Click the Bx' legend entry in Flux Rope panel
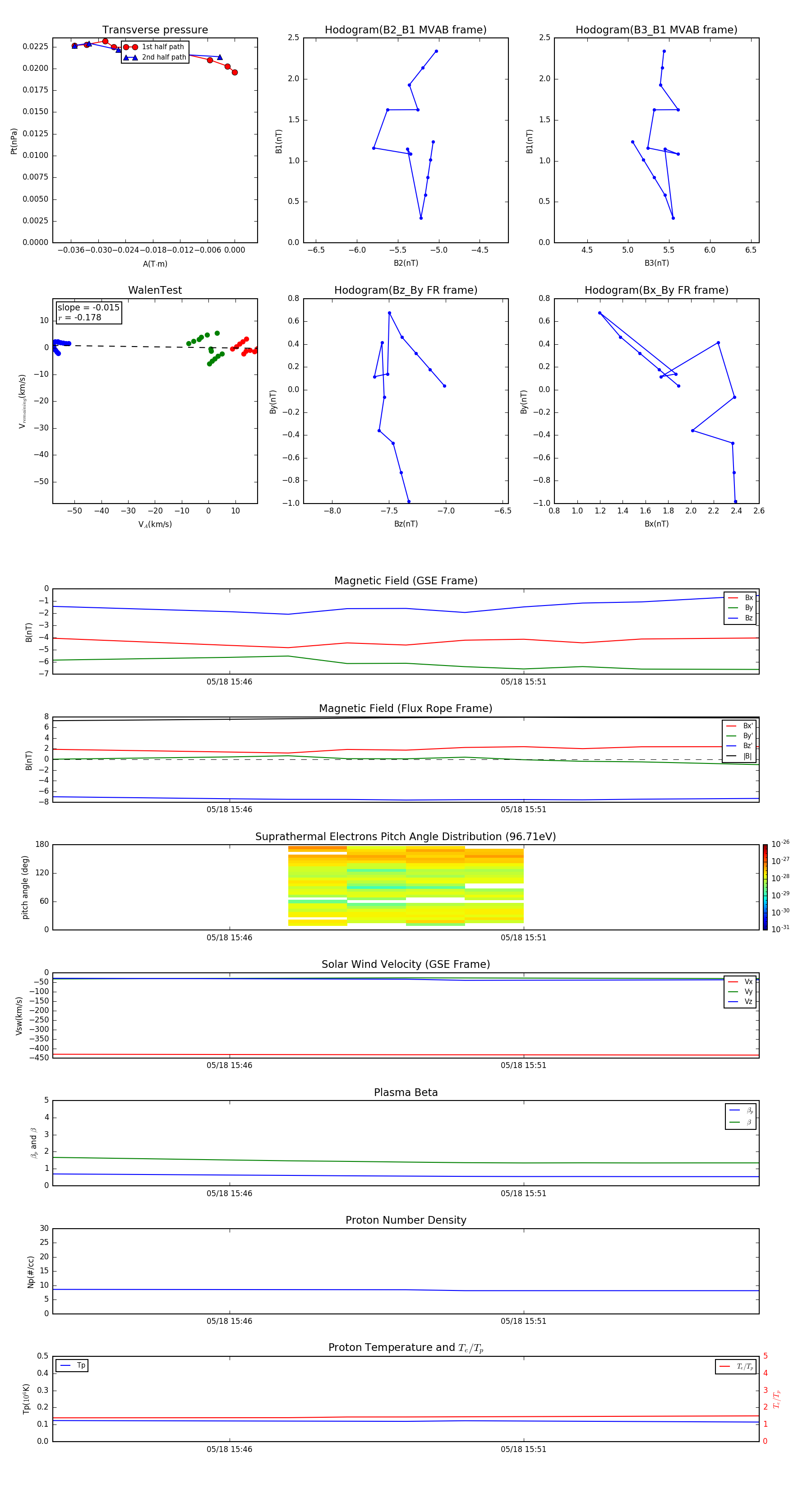812x1489 pixels. 739,726
